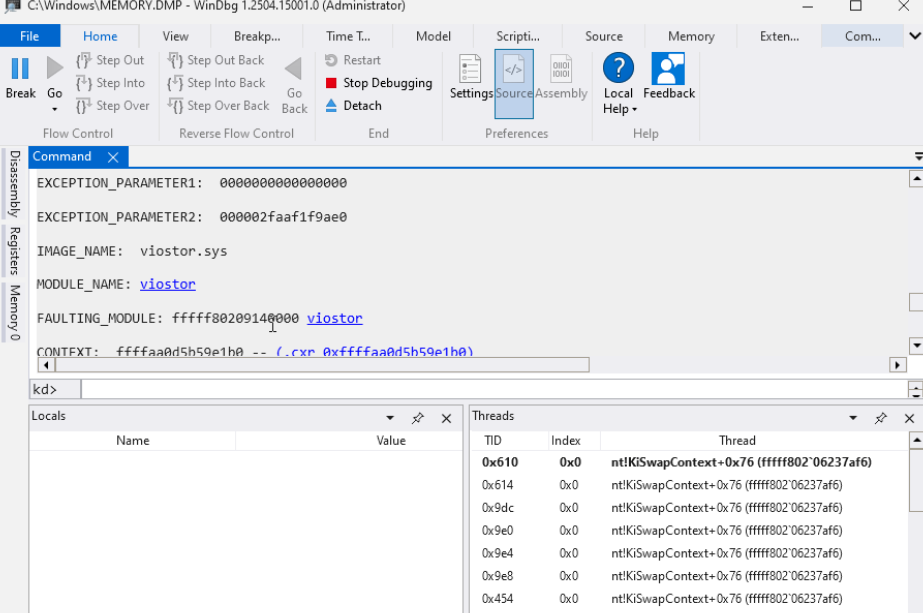Screen dimensions: 923x613
Task: Open the Settings preferences icon
Action: click(x=470, y=68)
